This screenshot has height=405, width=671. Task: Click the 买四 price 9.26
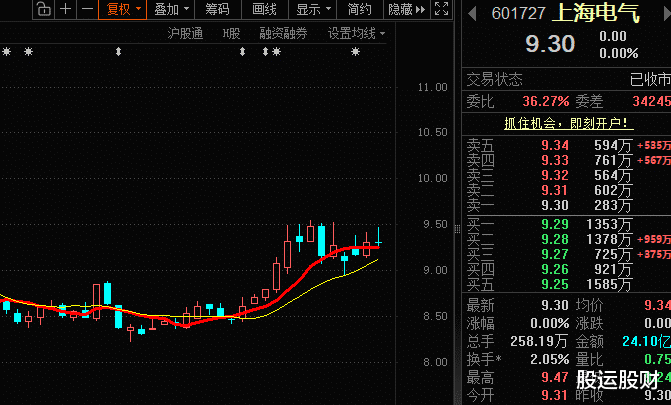[x=555, y=269]
